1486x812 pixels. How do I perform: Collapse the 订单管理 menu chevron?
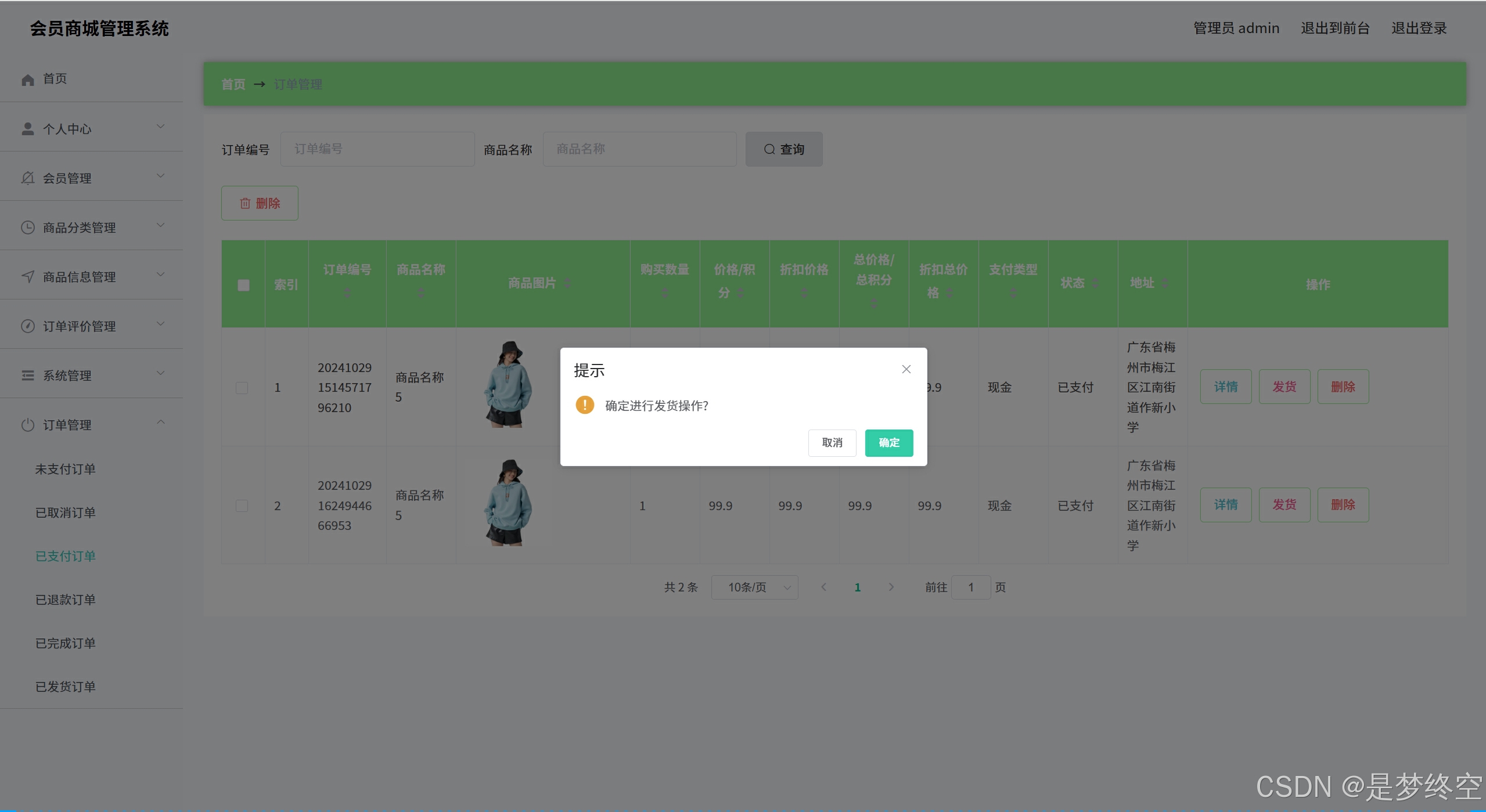coord(161,423)
